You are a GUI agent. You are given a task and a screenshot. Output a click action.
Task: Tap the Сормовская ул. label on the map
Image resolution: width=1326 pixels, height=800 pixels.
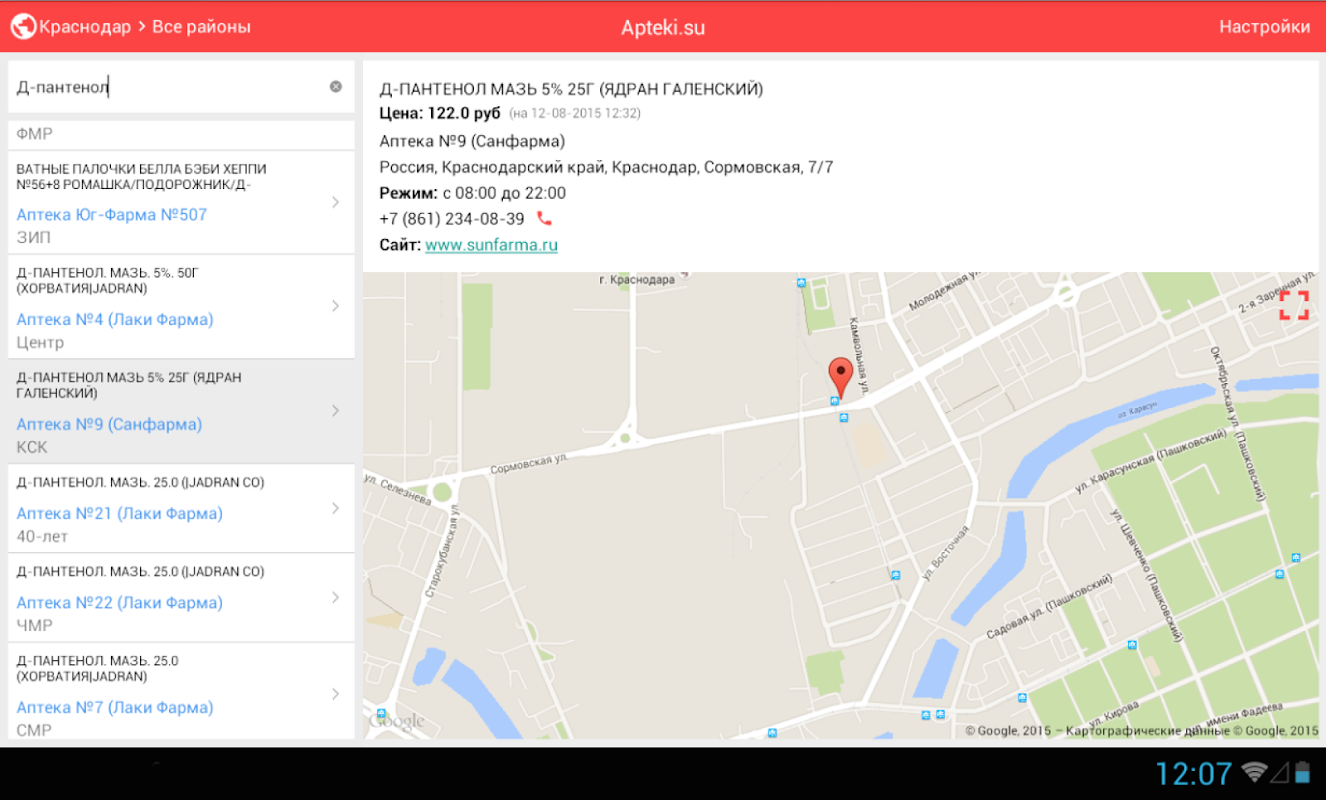click(x=529, y=466)
